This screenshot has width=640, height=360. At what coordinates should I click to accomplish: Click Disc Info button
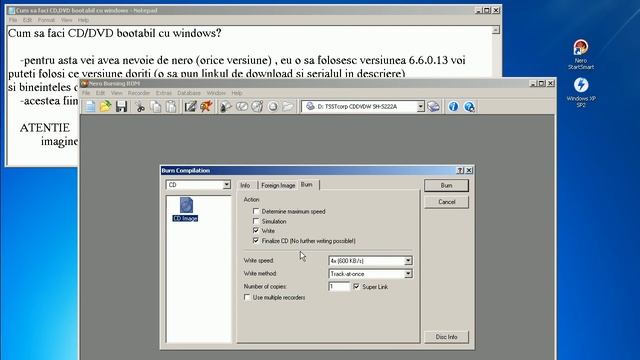447,337
